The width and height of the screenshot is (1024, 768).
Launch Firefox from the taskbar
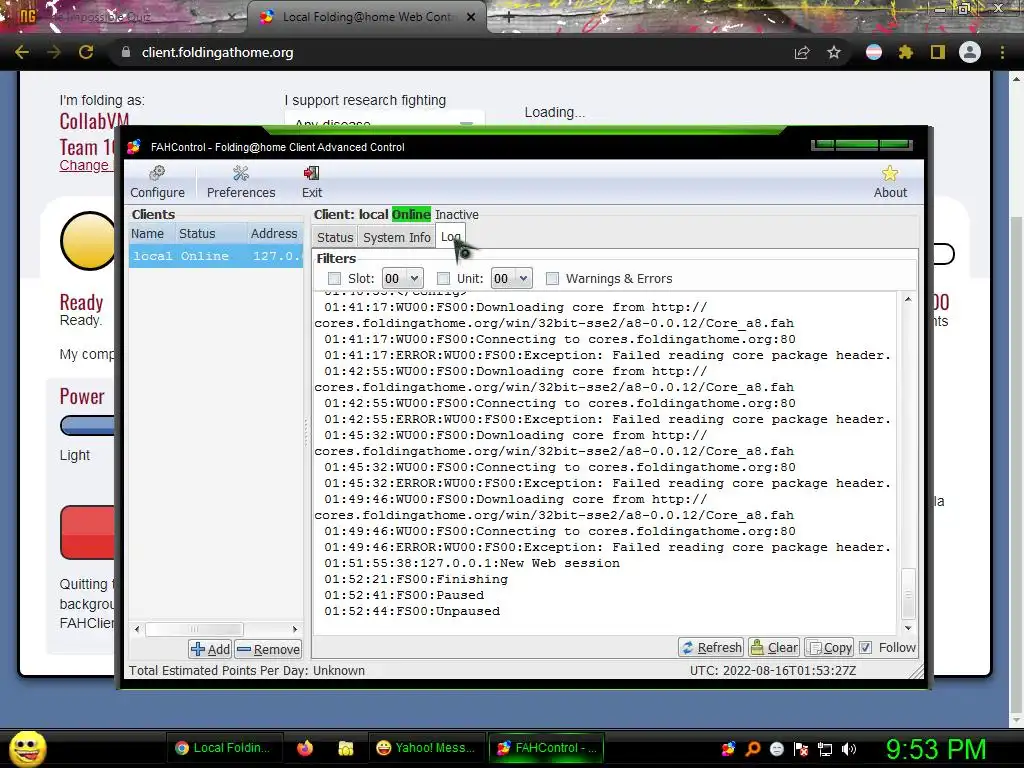coord(305,748)
